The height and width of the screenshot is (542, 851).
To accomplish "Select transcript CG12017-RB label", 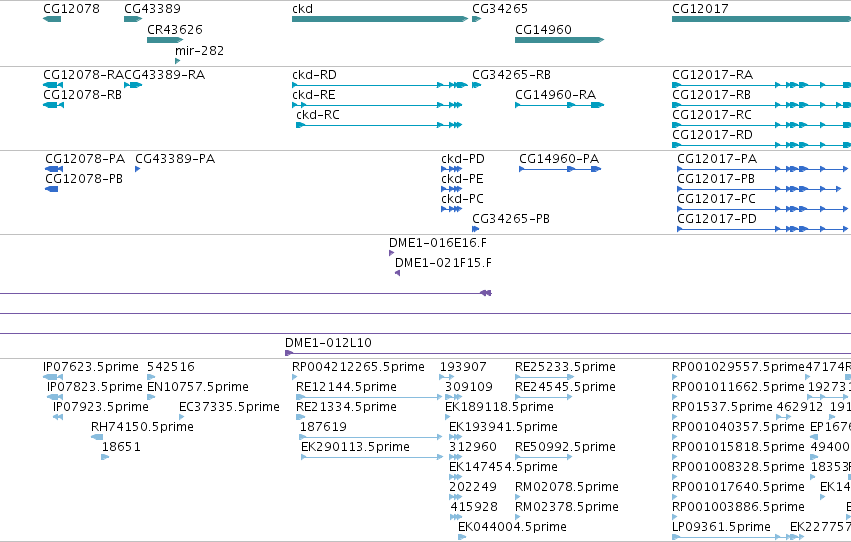I will (712, 95).
